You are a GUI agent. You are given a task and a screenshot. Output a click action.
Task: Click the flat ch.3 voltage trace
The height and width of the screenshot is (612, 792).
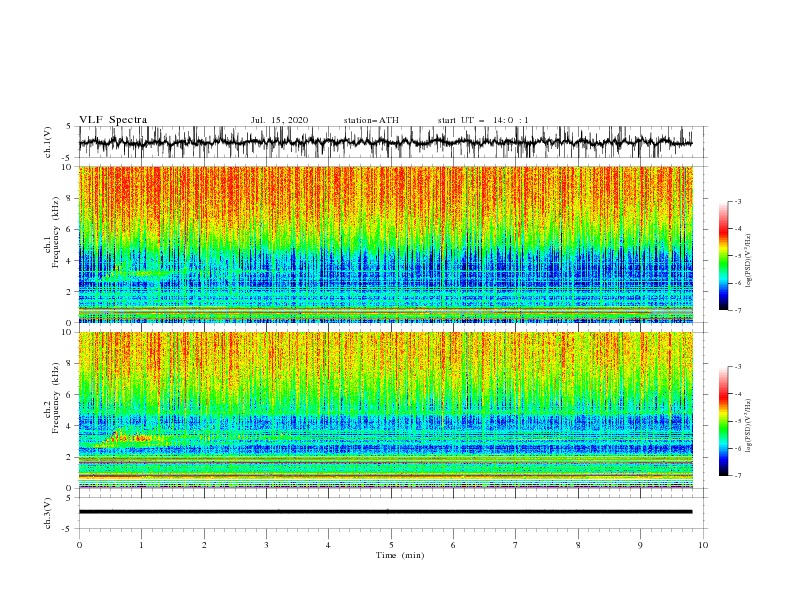[x=385, y=512]
